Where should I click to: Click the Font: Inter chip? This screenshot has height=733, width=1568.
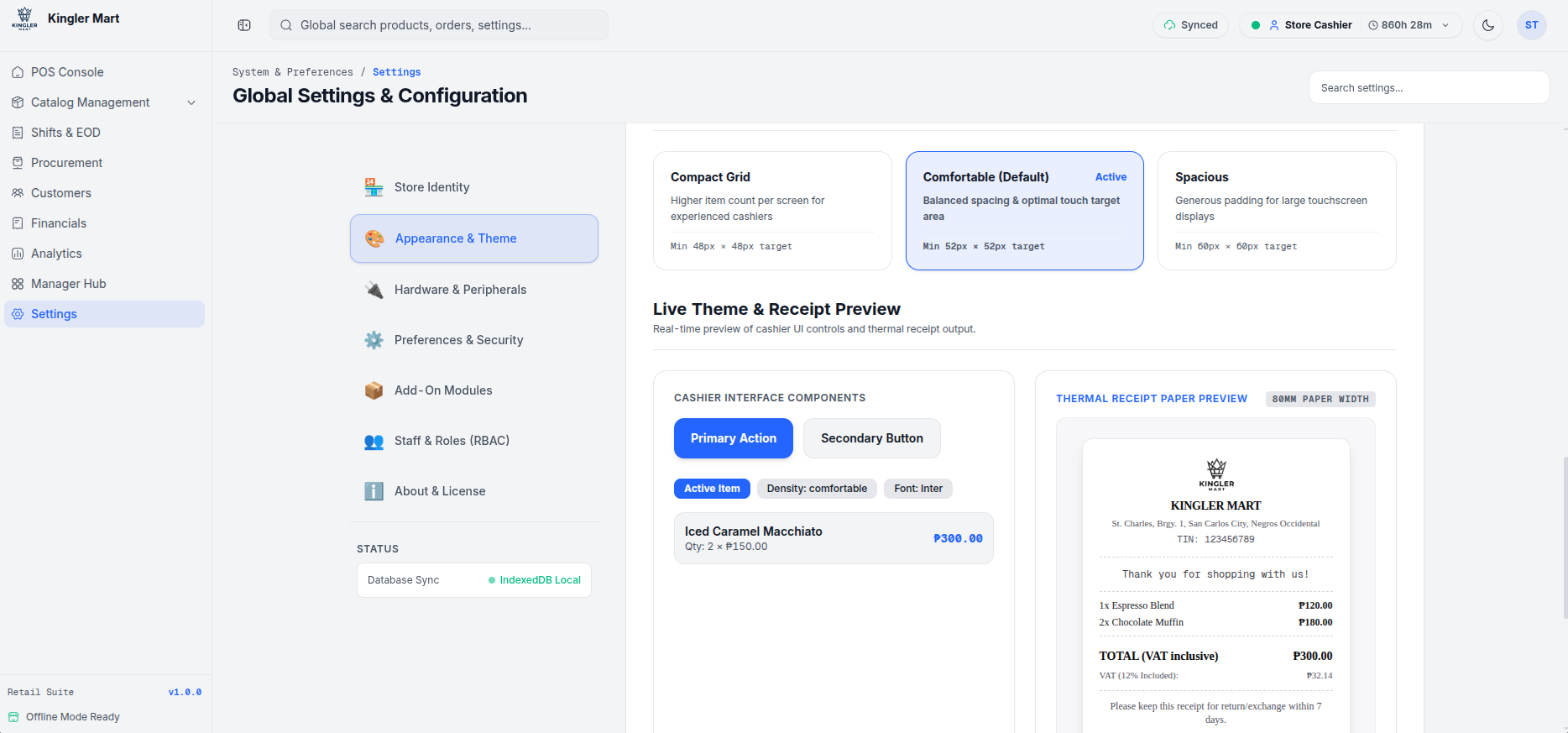pos(918,489)
